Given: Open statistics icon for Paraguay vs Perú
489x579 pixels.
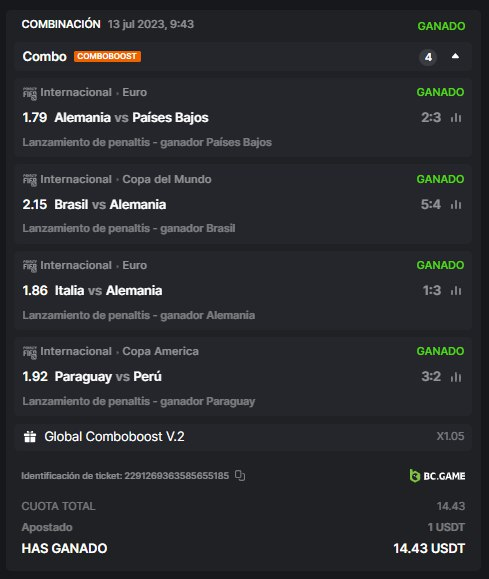Looking at the screenshot, I should (x=456, y=377).
